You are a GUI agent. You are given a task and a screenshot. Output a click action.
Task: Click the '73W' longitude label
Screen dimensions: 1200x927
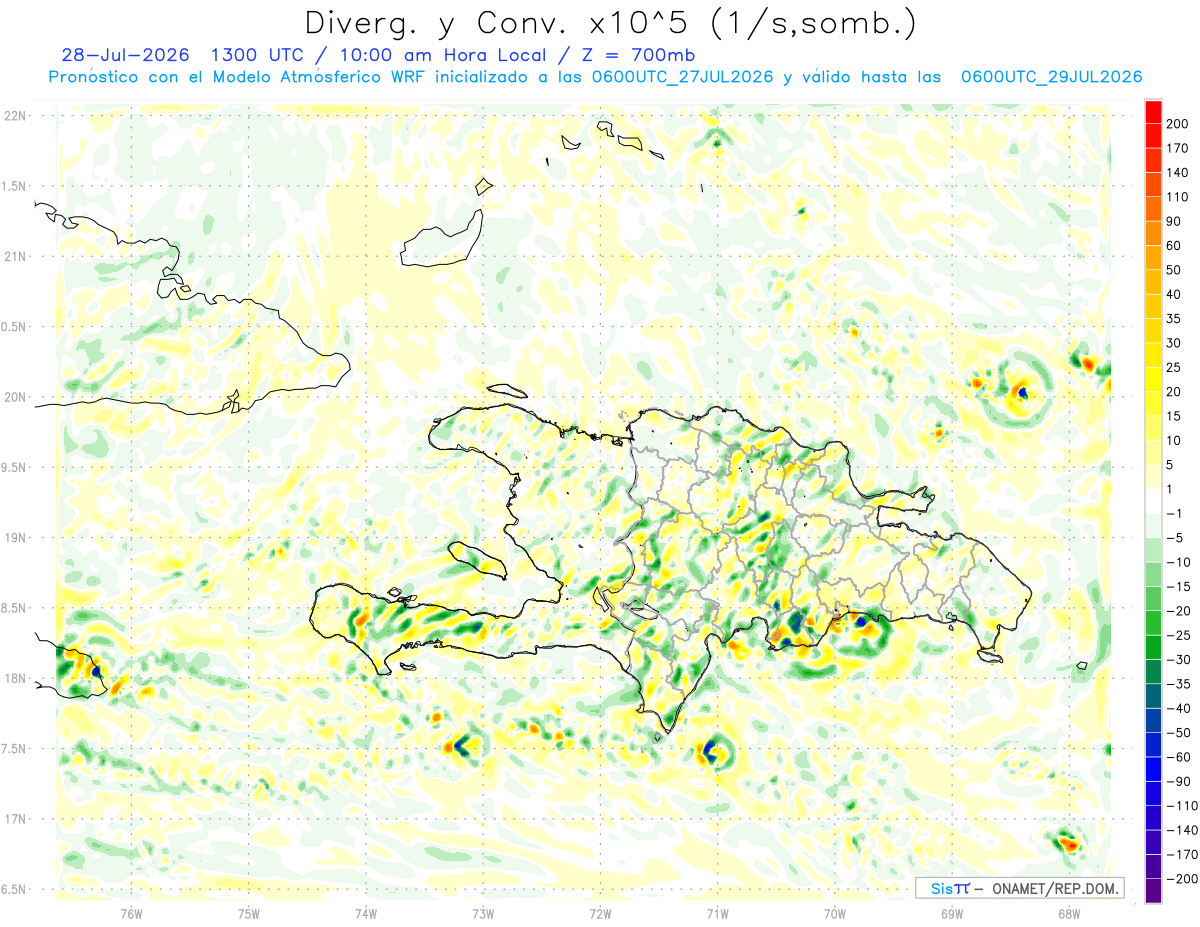coord(483,912)
